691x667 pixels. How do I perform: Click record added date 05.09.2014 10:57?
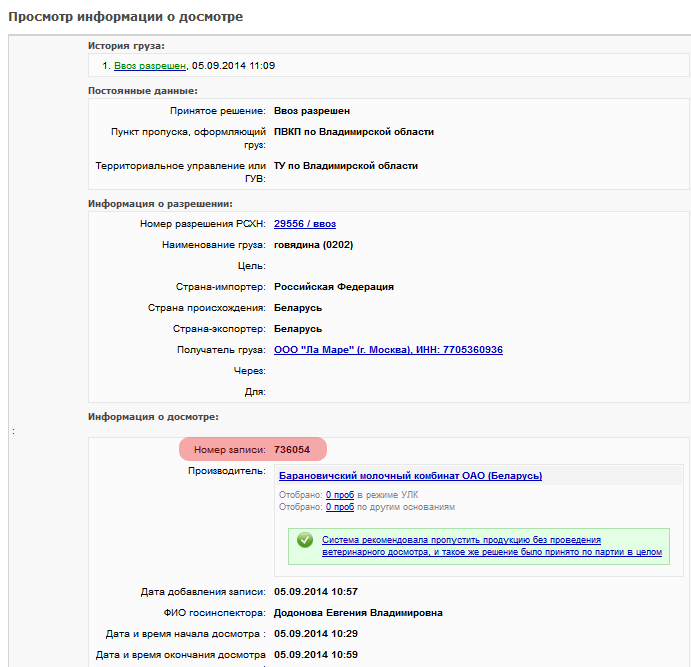315,592
